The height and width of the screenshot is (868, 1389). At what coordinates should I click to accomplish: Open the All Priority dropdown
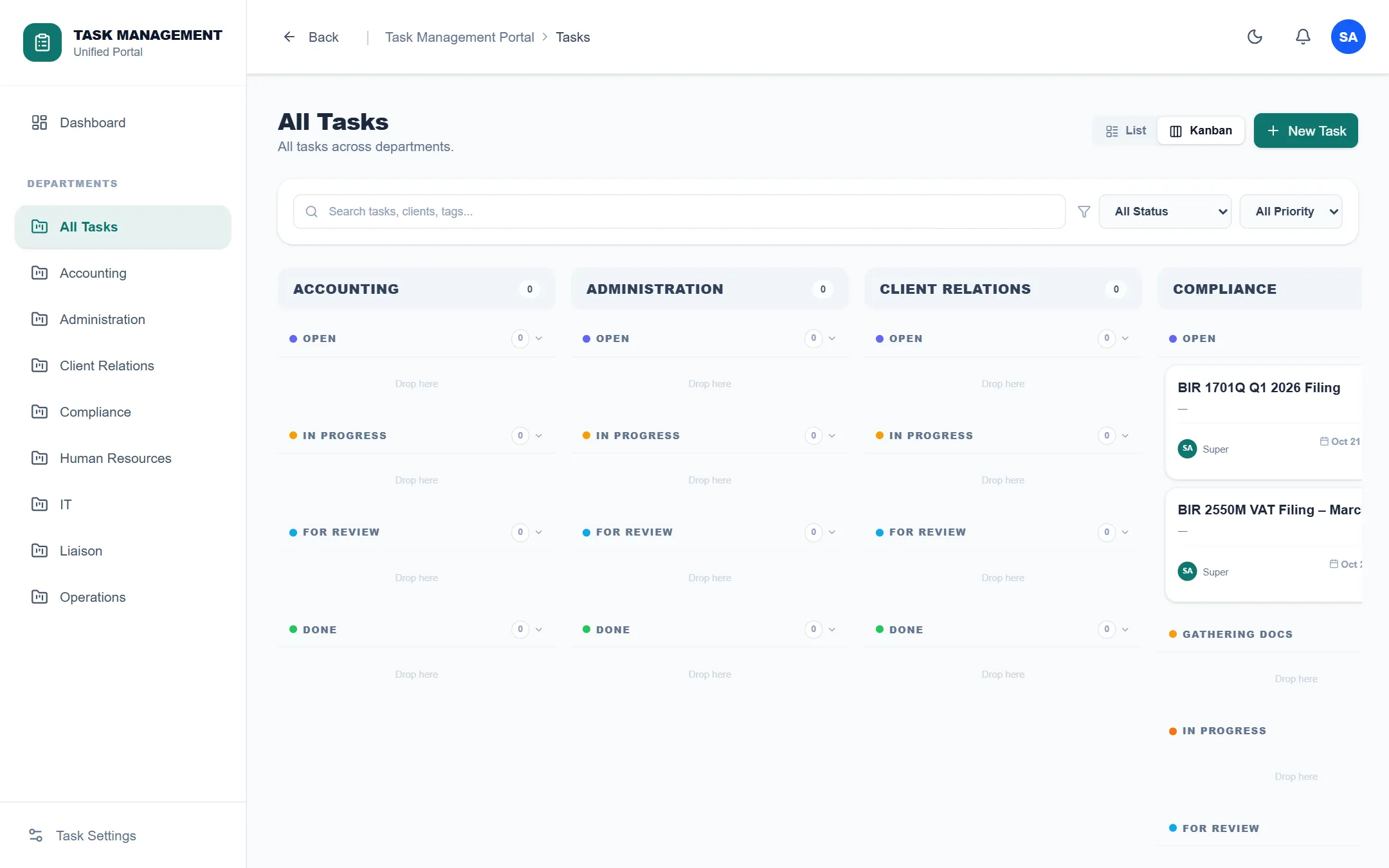(1291, 212)
